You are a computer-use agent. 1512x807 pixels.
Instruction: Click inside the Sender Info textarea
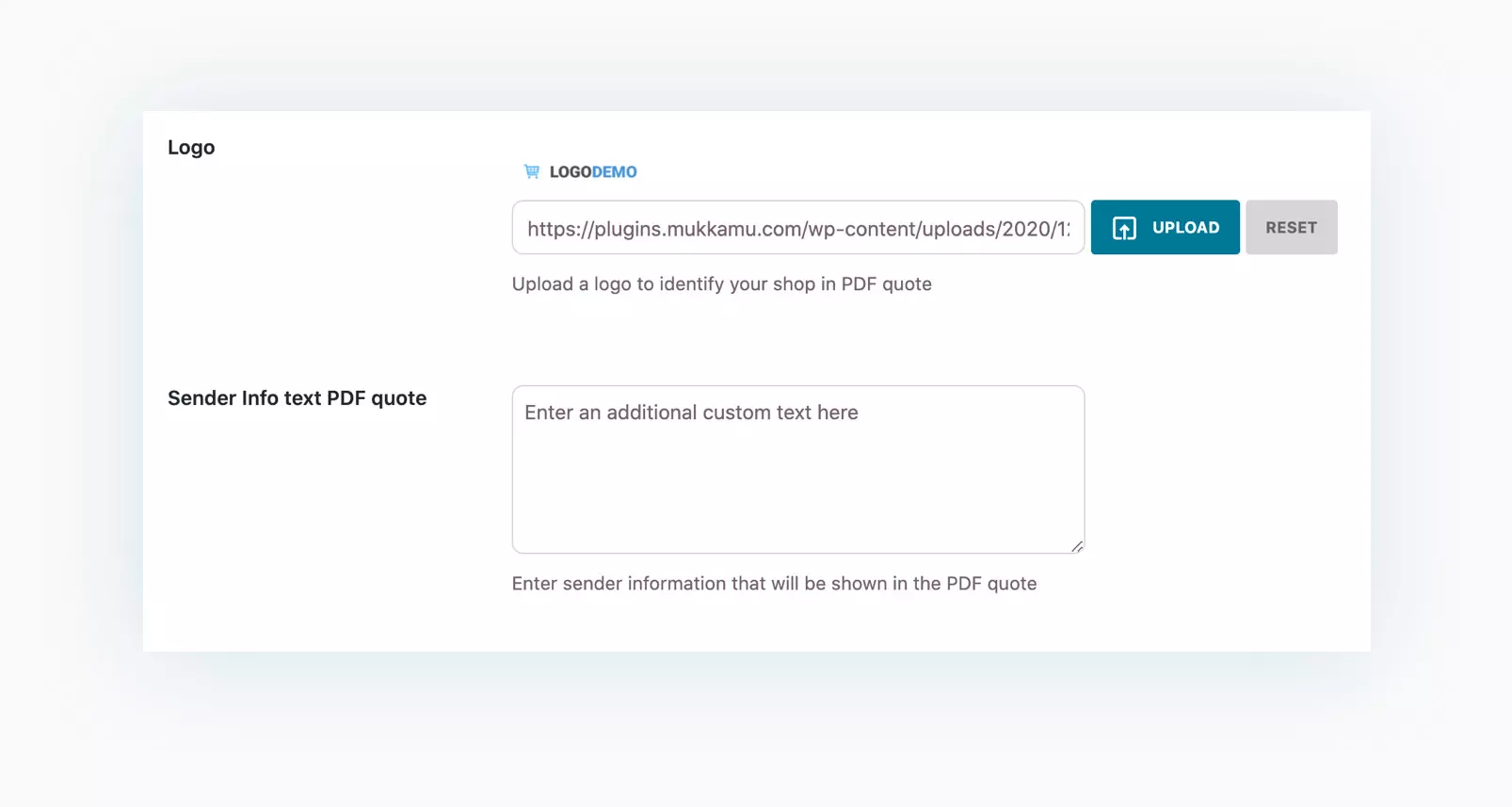(797, 469)
